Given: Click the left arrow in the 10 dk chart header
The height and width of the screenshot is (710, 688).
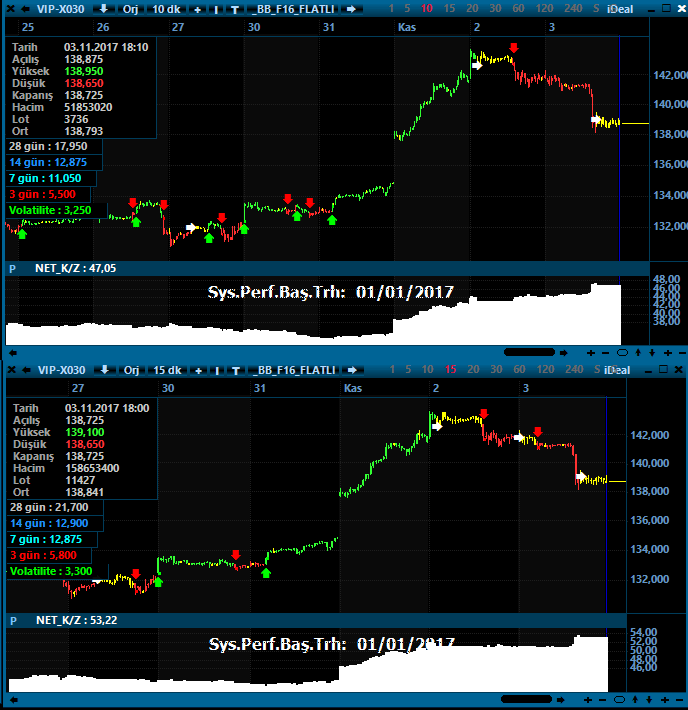Looking at the screenshot, I should point(25,9).
